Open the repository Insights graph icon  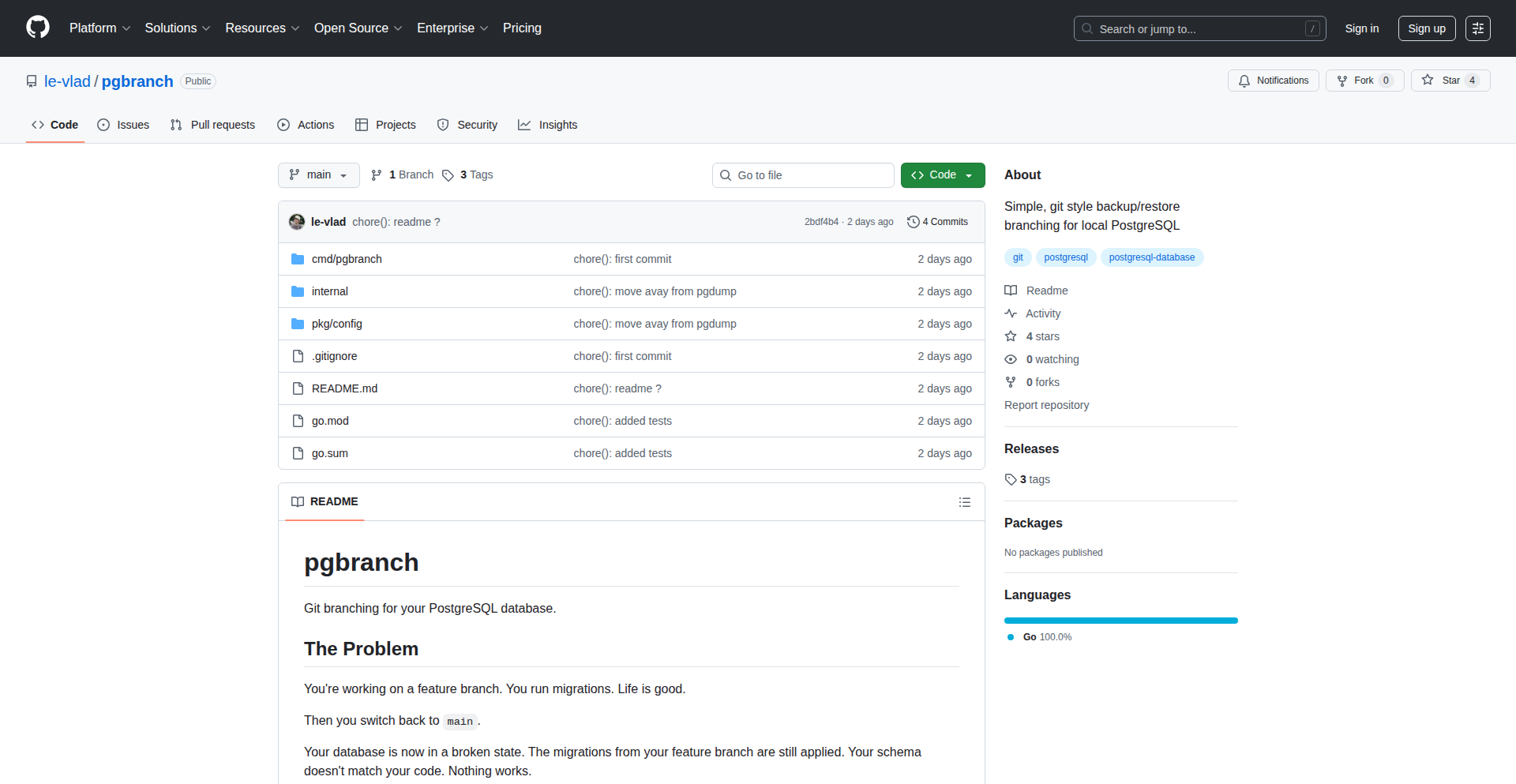(x=525, y=125)
